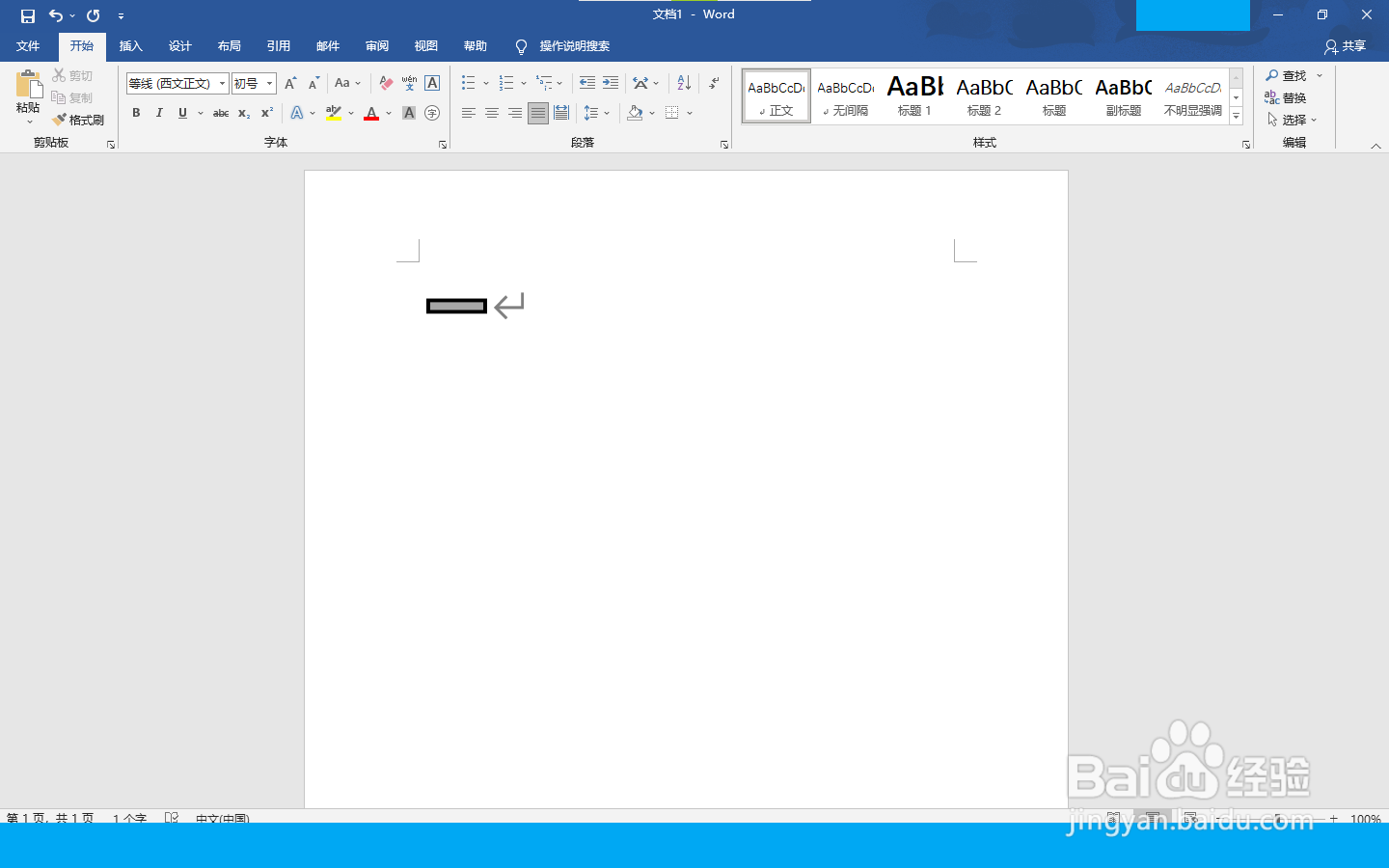Decrease paragraph indent
The height and width of the screenshot is (868, 1389).
[587, 83]
